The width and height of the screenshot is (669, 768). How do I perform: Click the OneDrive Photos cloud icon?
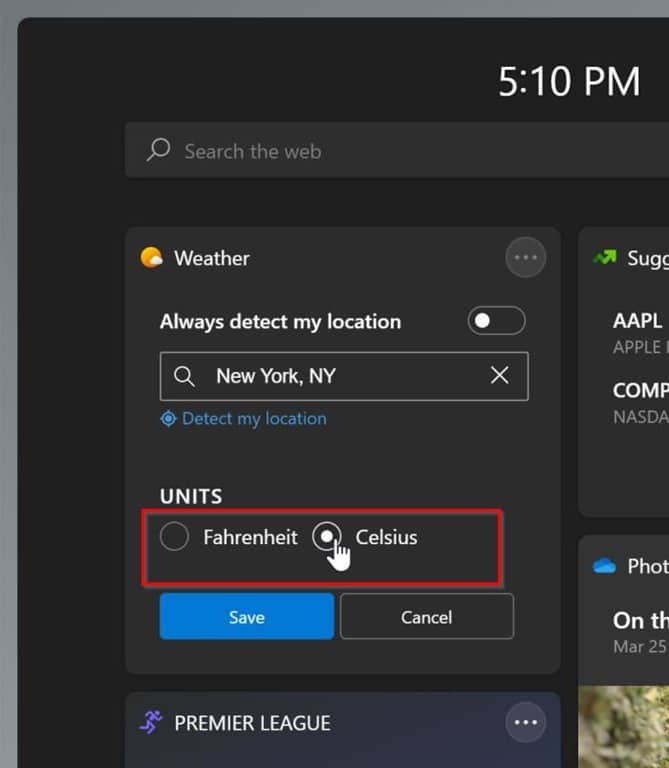(604, 566)
